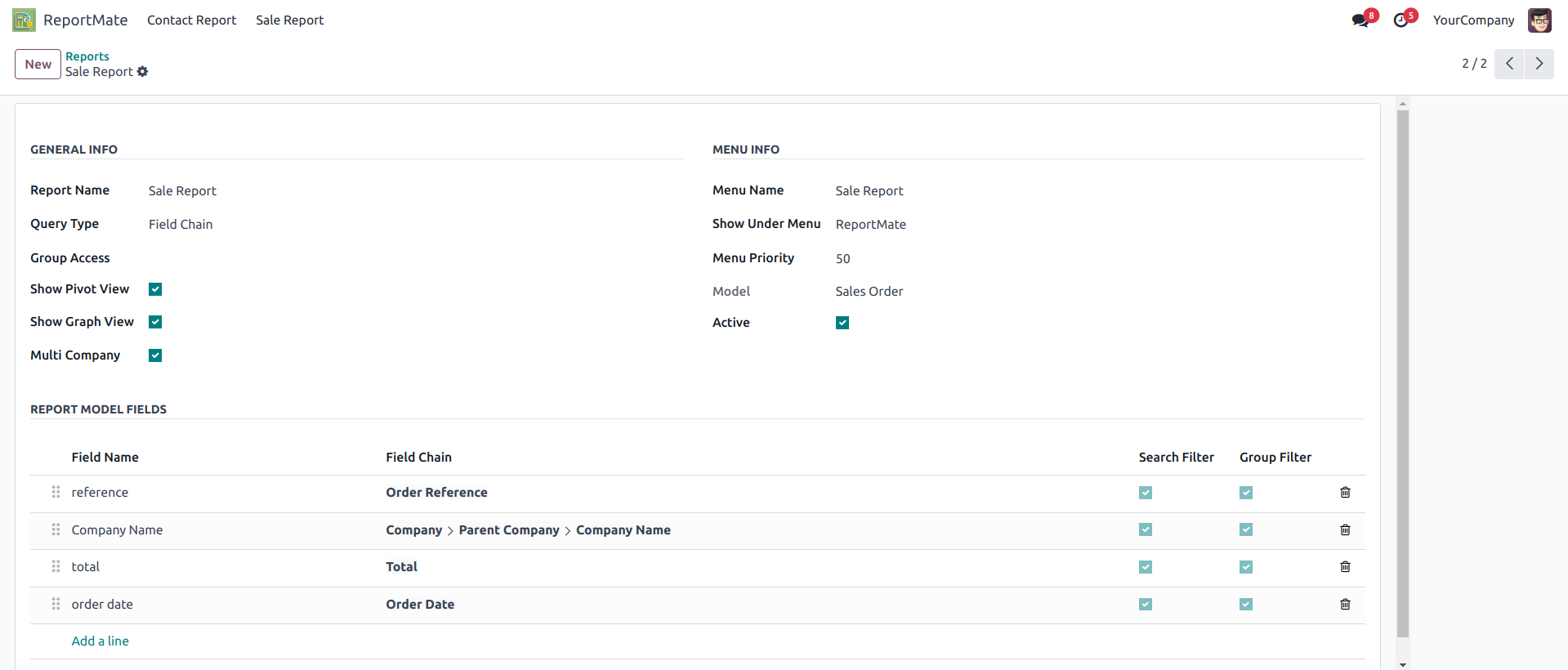The image size is (1568, 670).
Task: Click the vertical scrollbar of the form
Action: pos(1403,368)
